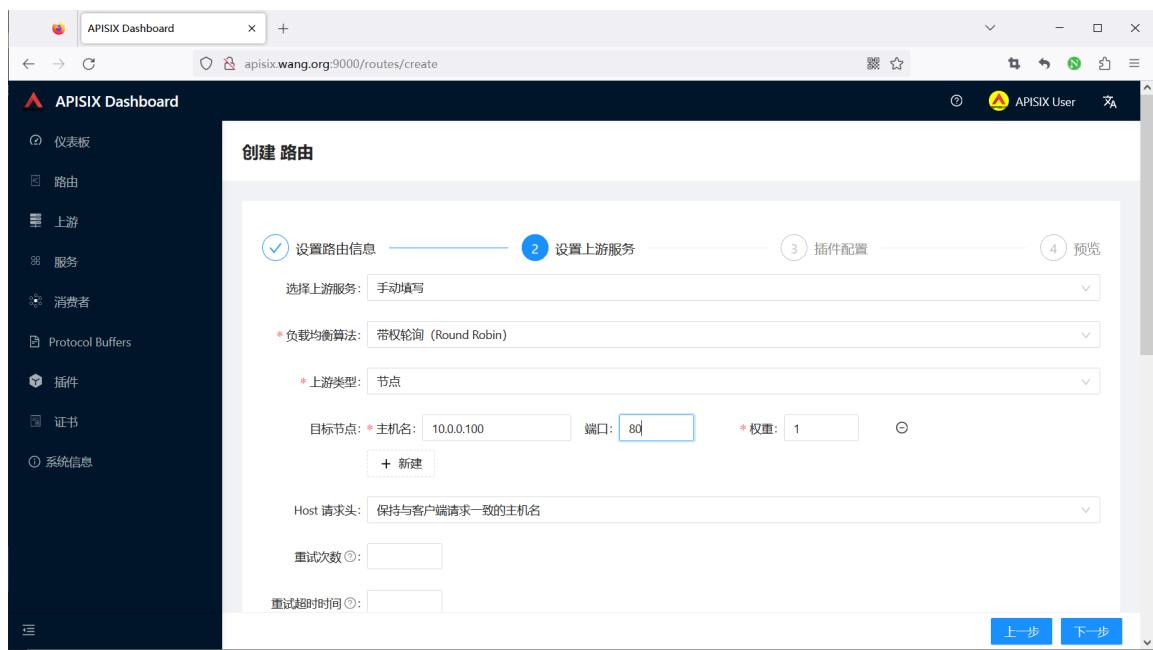
Task: Click the undo arrow toolbar icon
Action: (x=1044, y=63)
